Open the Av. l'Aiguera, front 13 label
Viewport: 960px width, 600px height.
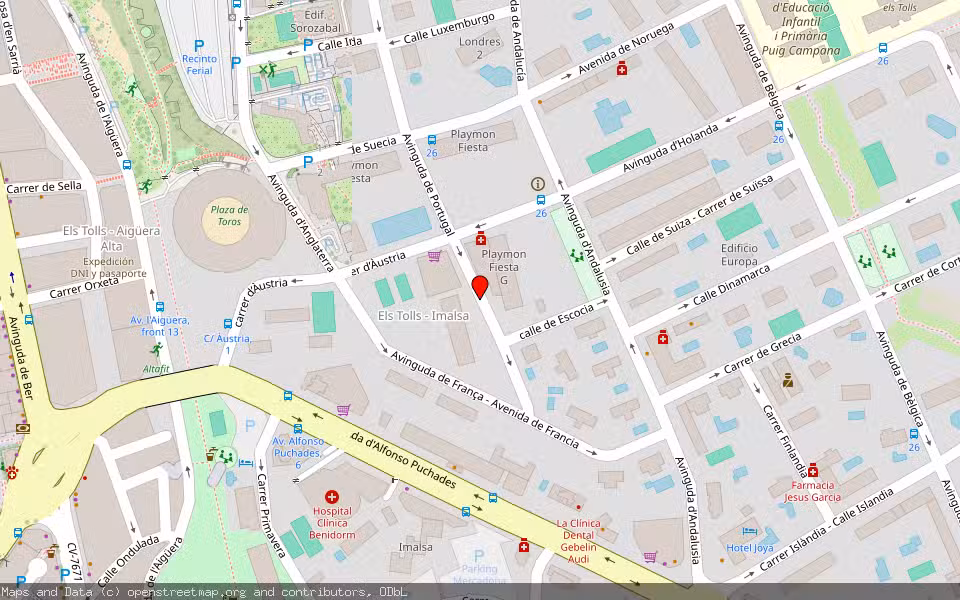(x=160, y=326)
